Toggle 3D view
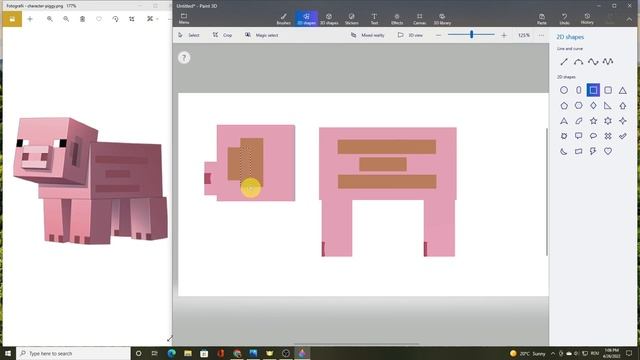This screenshot has width=640, height=360. click(x=410, y=35)
